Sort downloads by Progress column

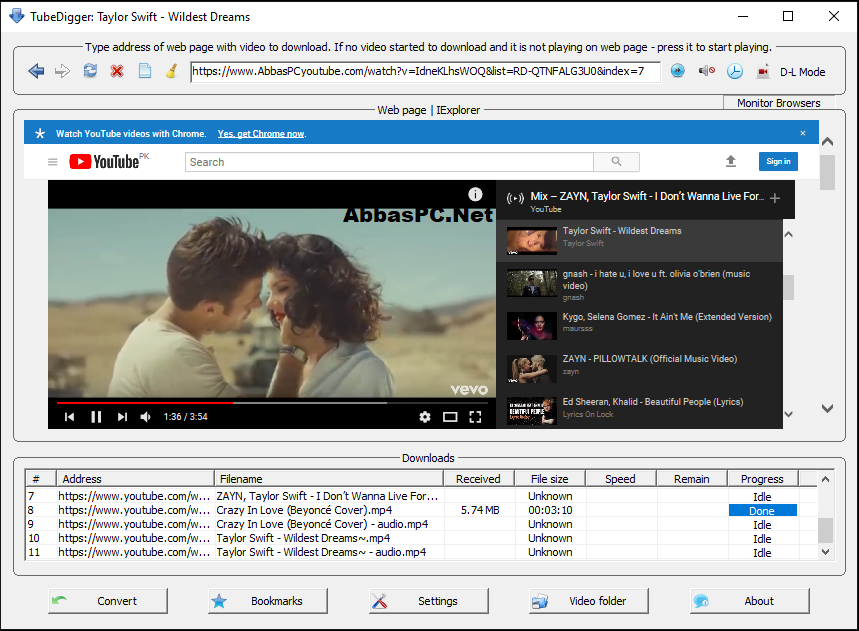click(x=763, y=479)
